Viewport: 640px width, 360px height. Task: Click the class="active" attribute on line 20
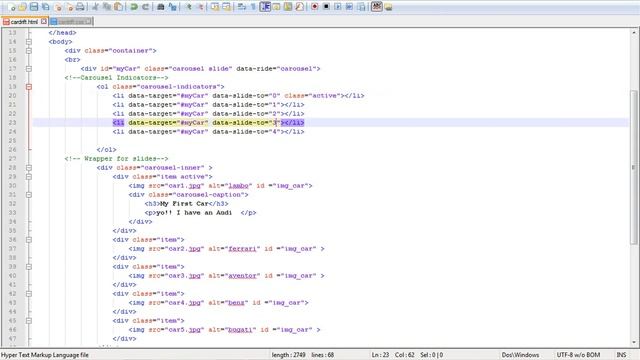[312, 96]
